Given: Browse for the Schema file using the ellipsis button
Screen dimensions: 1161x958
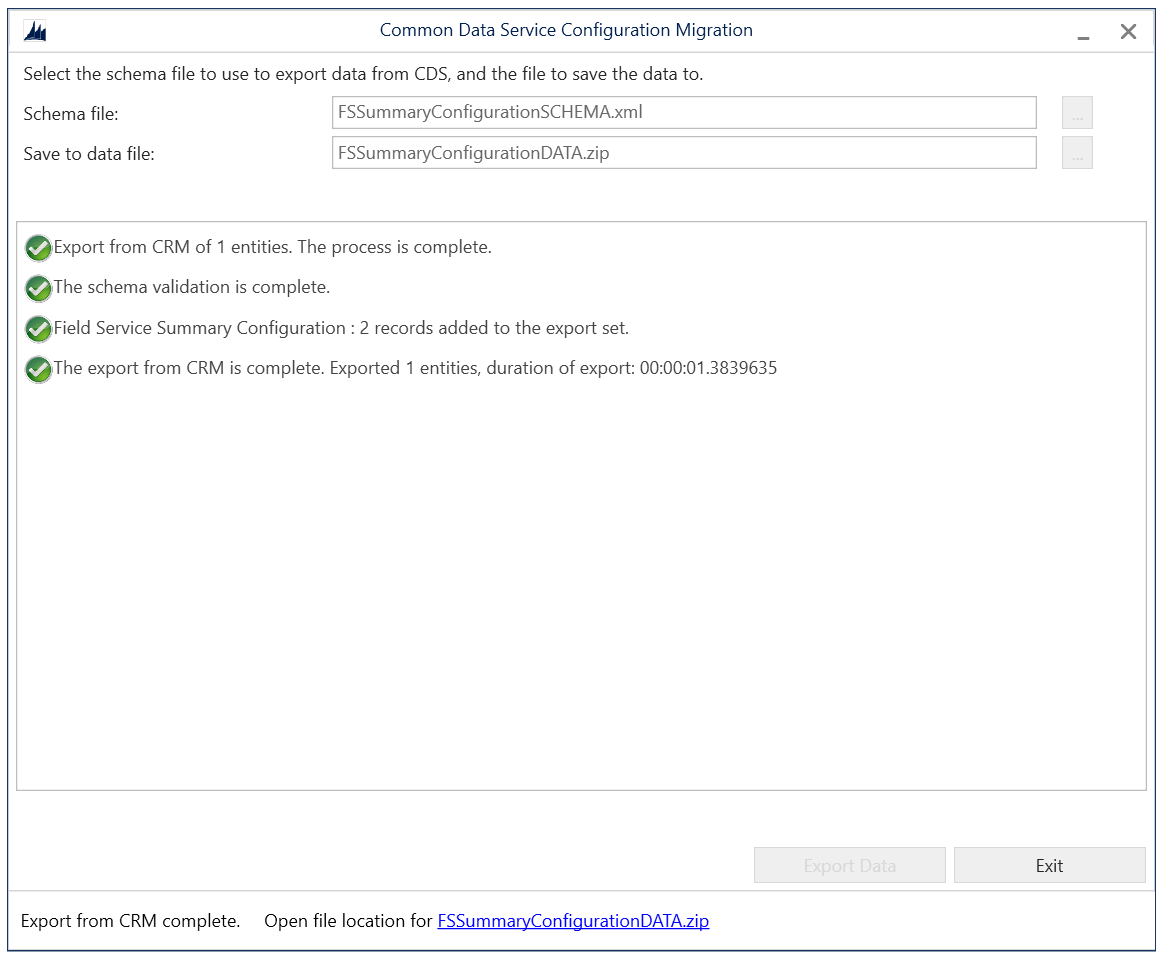Looking at the screenshot, I should tap(1077, 113).
